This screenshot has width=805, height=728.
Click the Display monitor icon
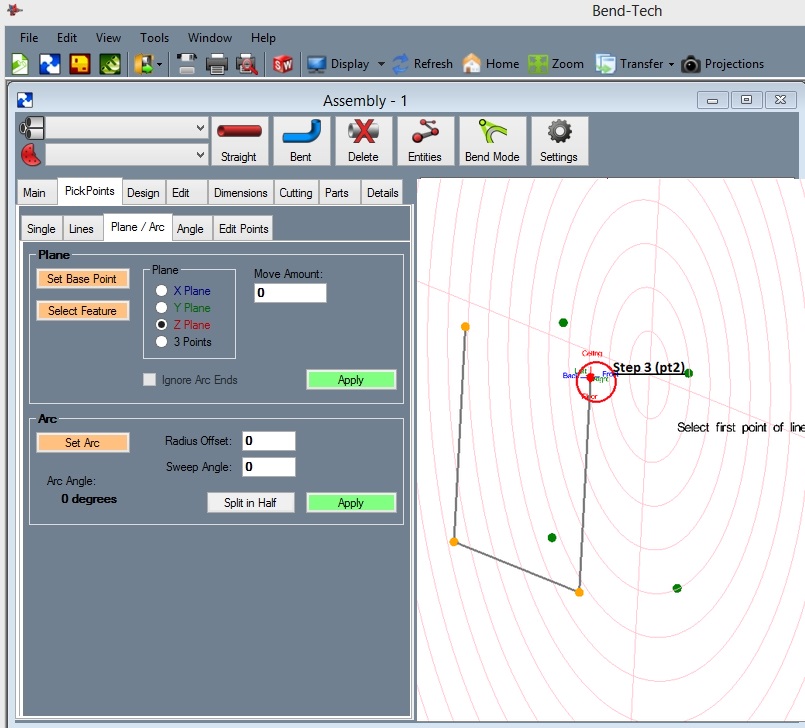click(316, 64)
